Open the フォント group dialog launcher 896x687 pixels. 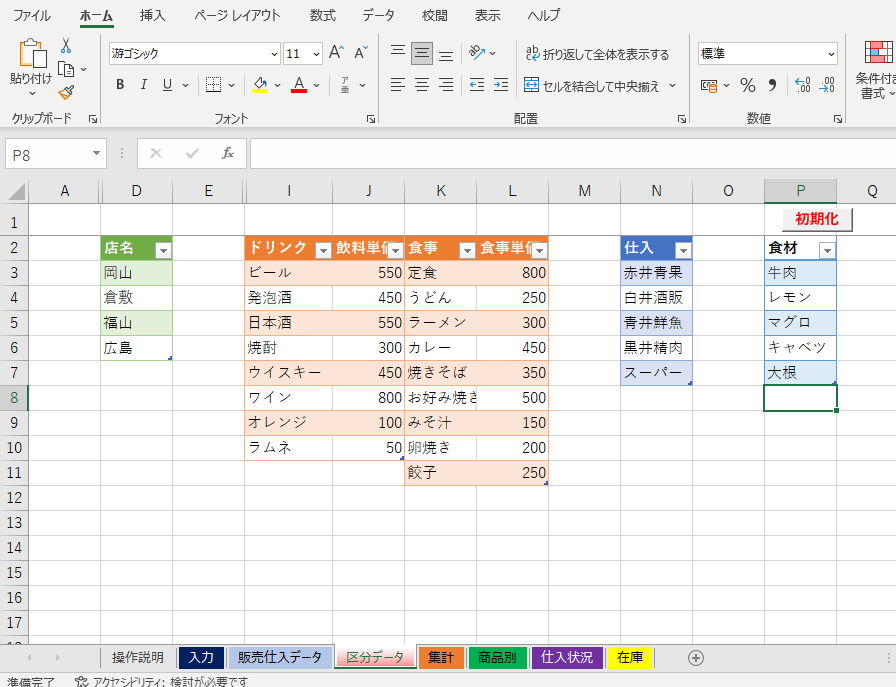point(371,119)
